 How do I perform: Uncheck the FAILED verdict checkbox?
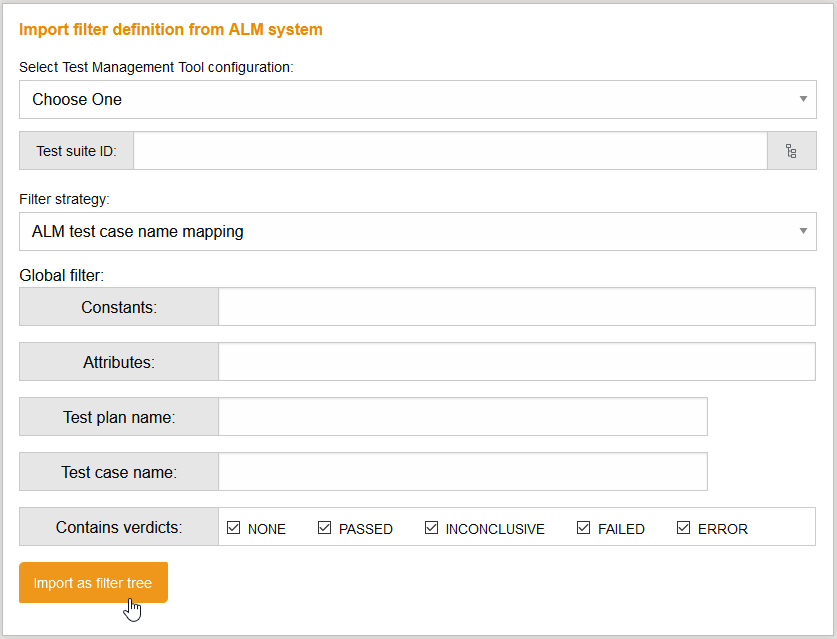click(x=583, y=527)
